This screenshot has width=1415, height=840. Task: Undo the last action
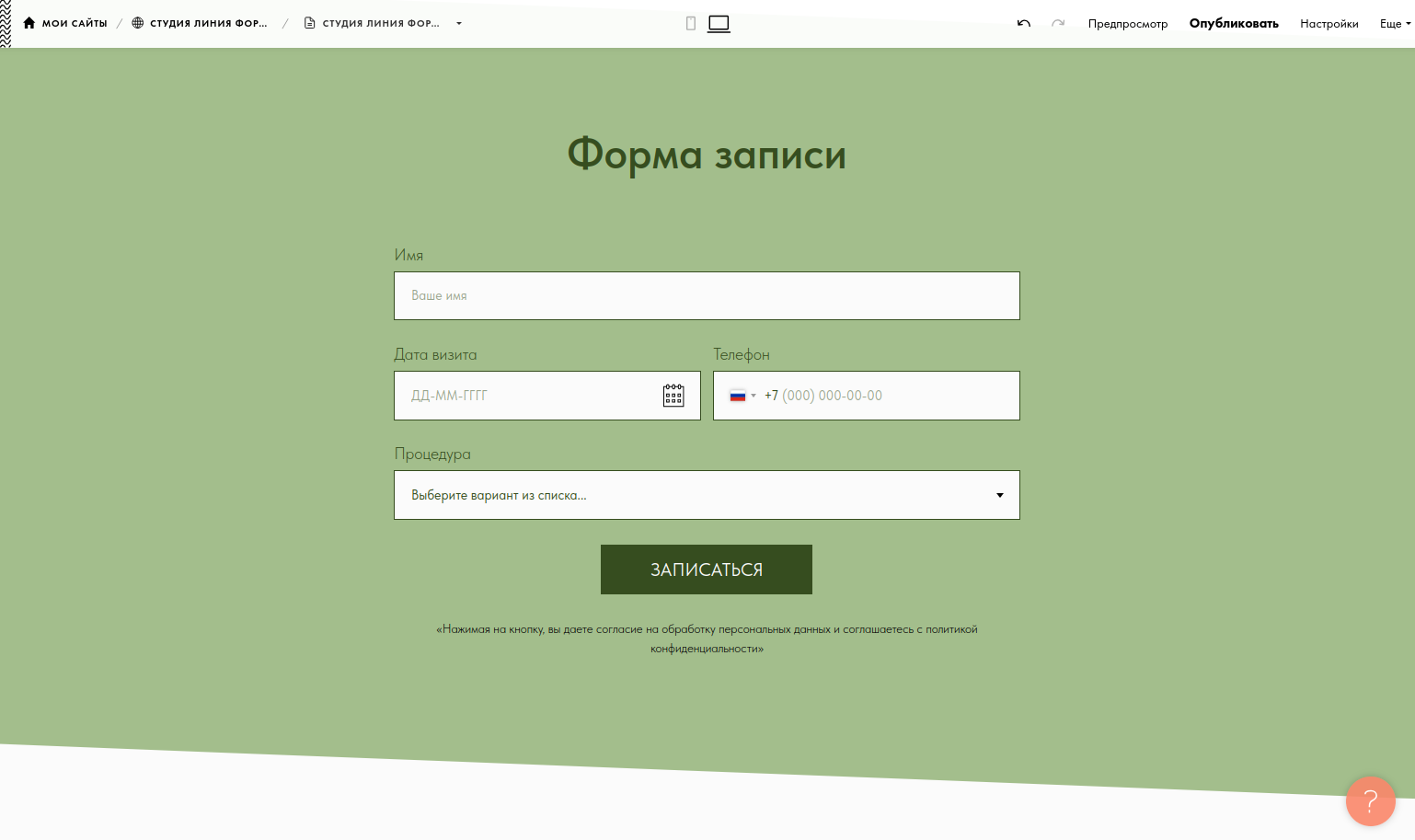point(1024,23)
